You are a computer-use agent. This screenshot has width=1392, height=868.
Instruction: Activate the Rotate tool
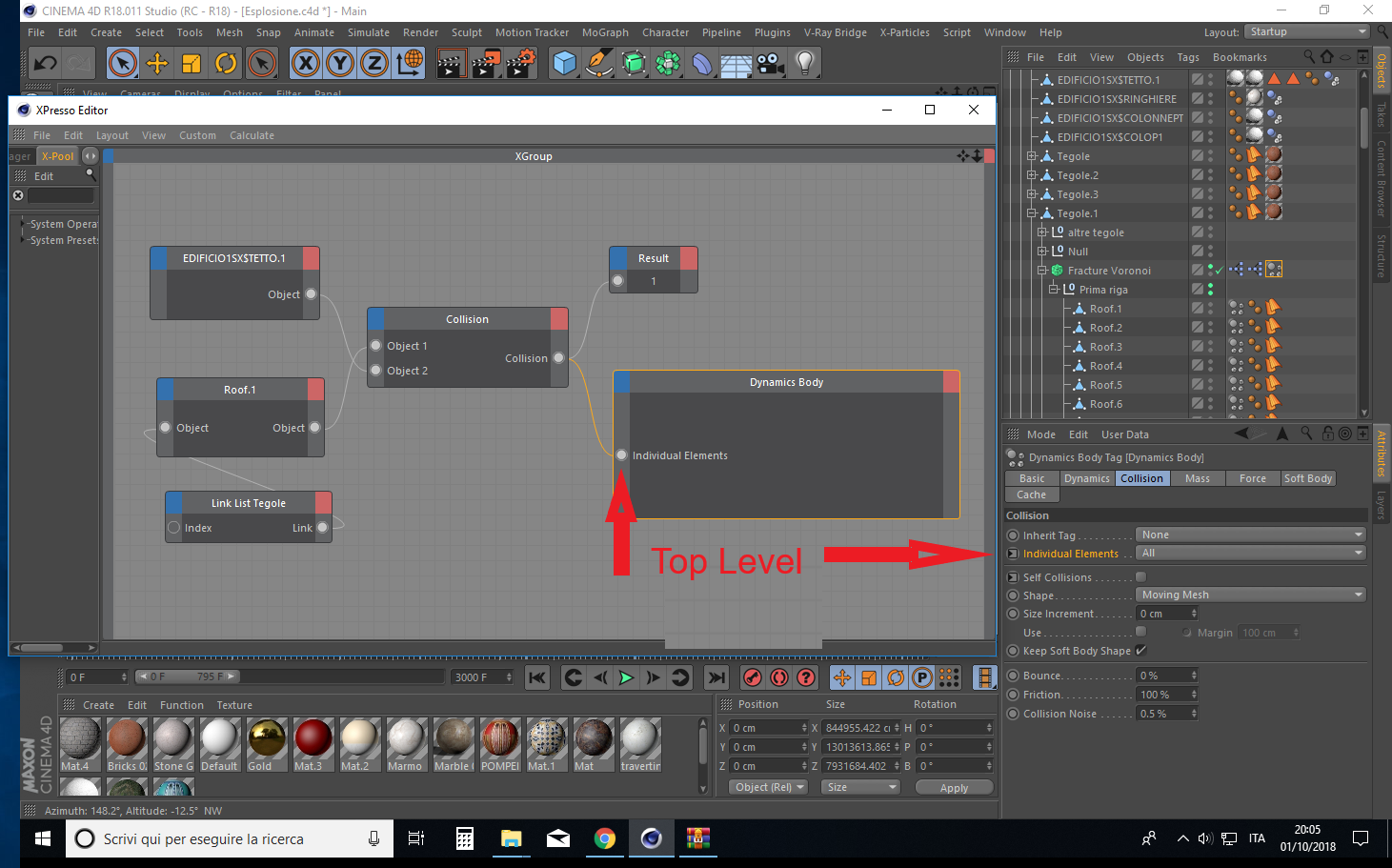[226, 64]
